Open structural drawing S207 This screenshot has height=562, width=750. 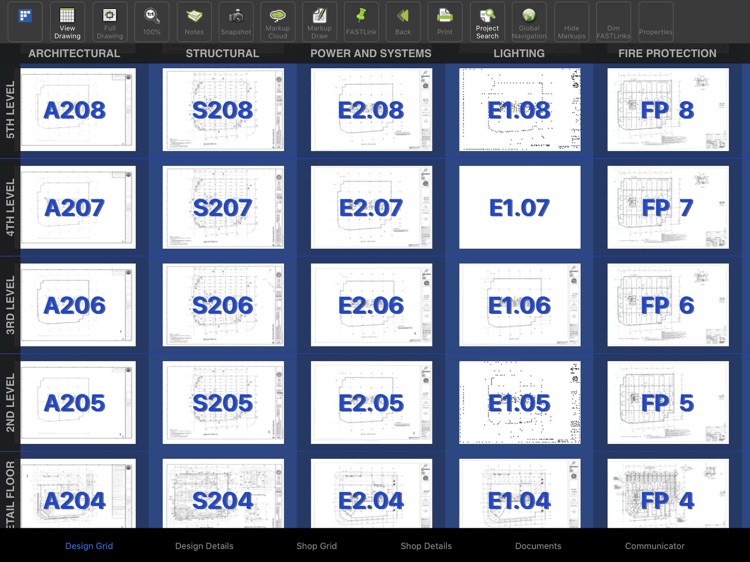tap(223, 207)
